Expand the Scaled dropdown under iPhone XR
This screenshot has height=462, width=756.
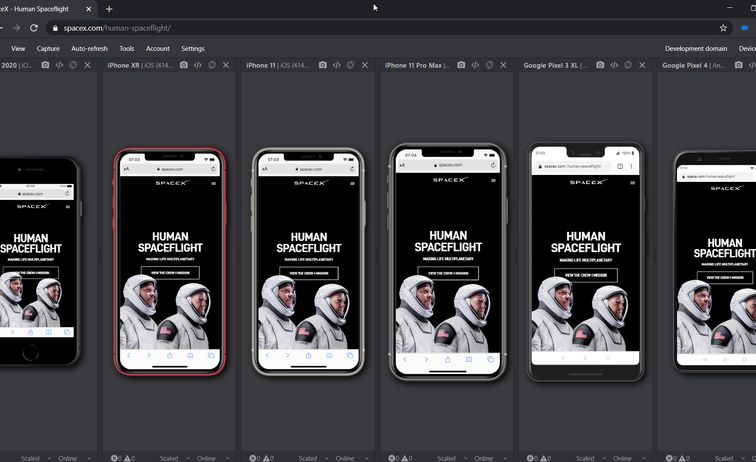pos(171,458)
